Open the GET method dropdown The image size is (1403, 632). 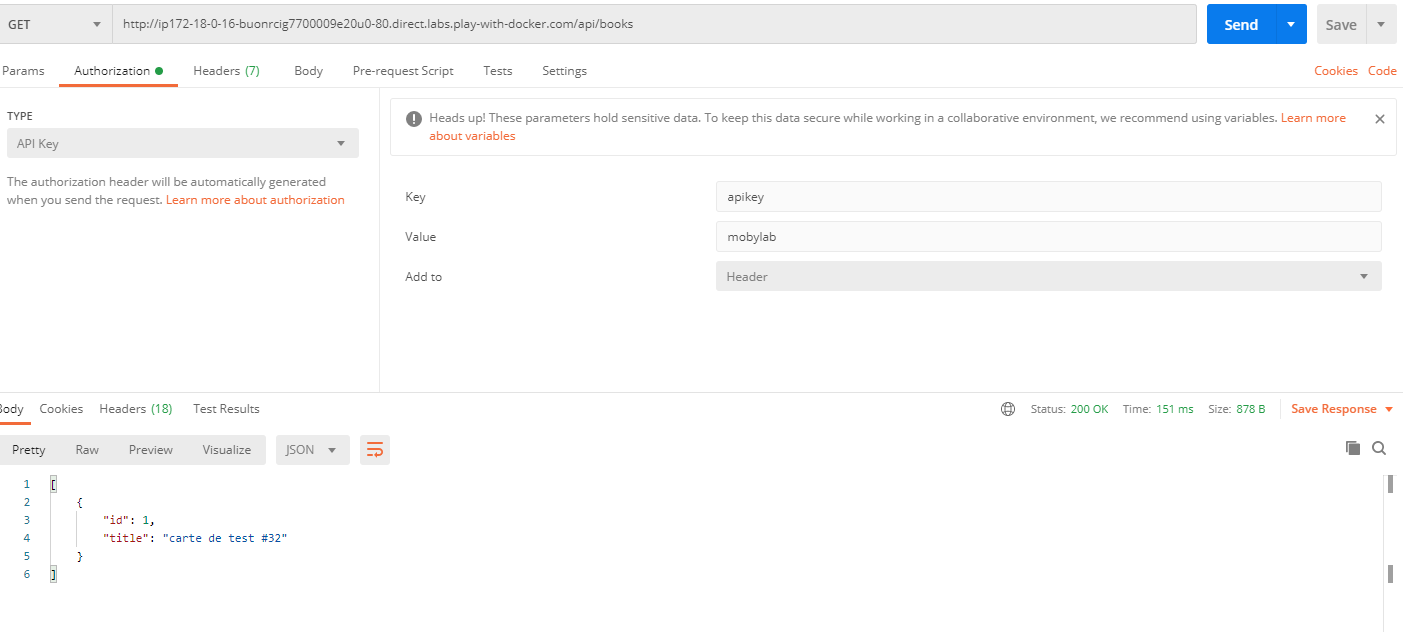55,24
